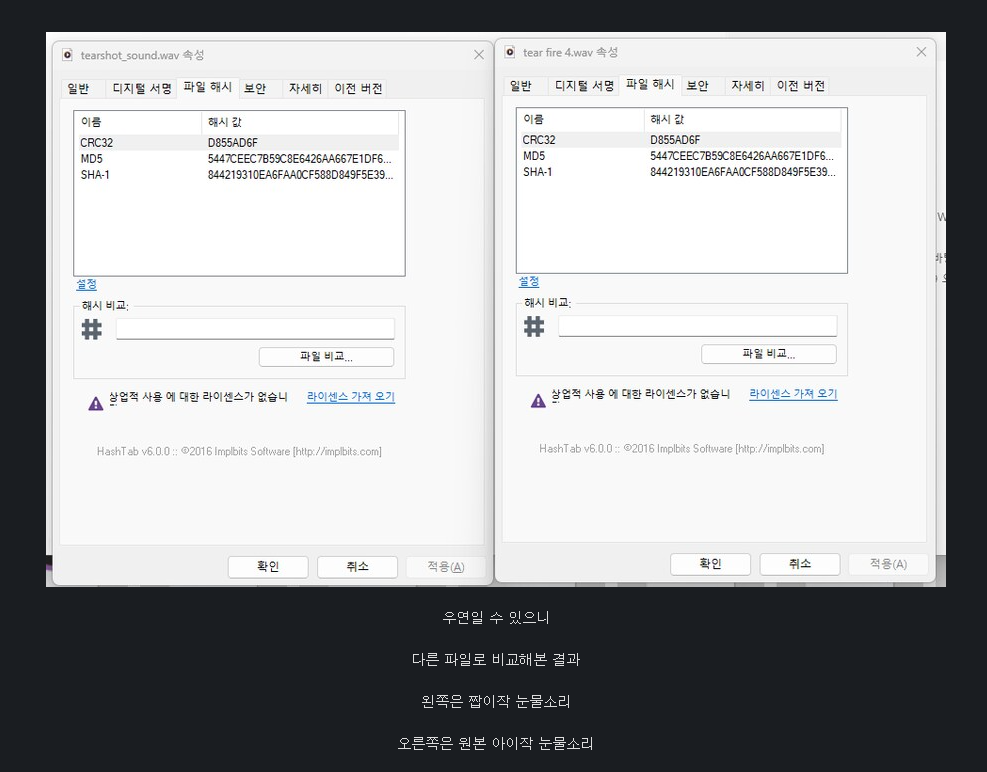Open 일반 tab in tear fire 4.wav window
The image size is (987, 772).
click(521, 86)
